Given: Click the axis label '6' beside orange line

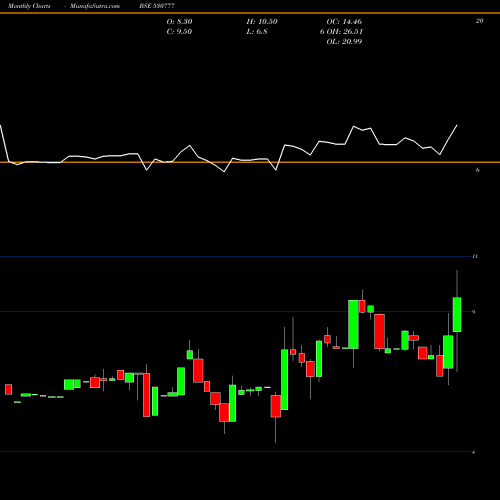Looking at the screenshot, I should (x=478, y=170).
